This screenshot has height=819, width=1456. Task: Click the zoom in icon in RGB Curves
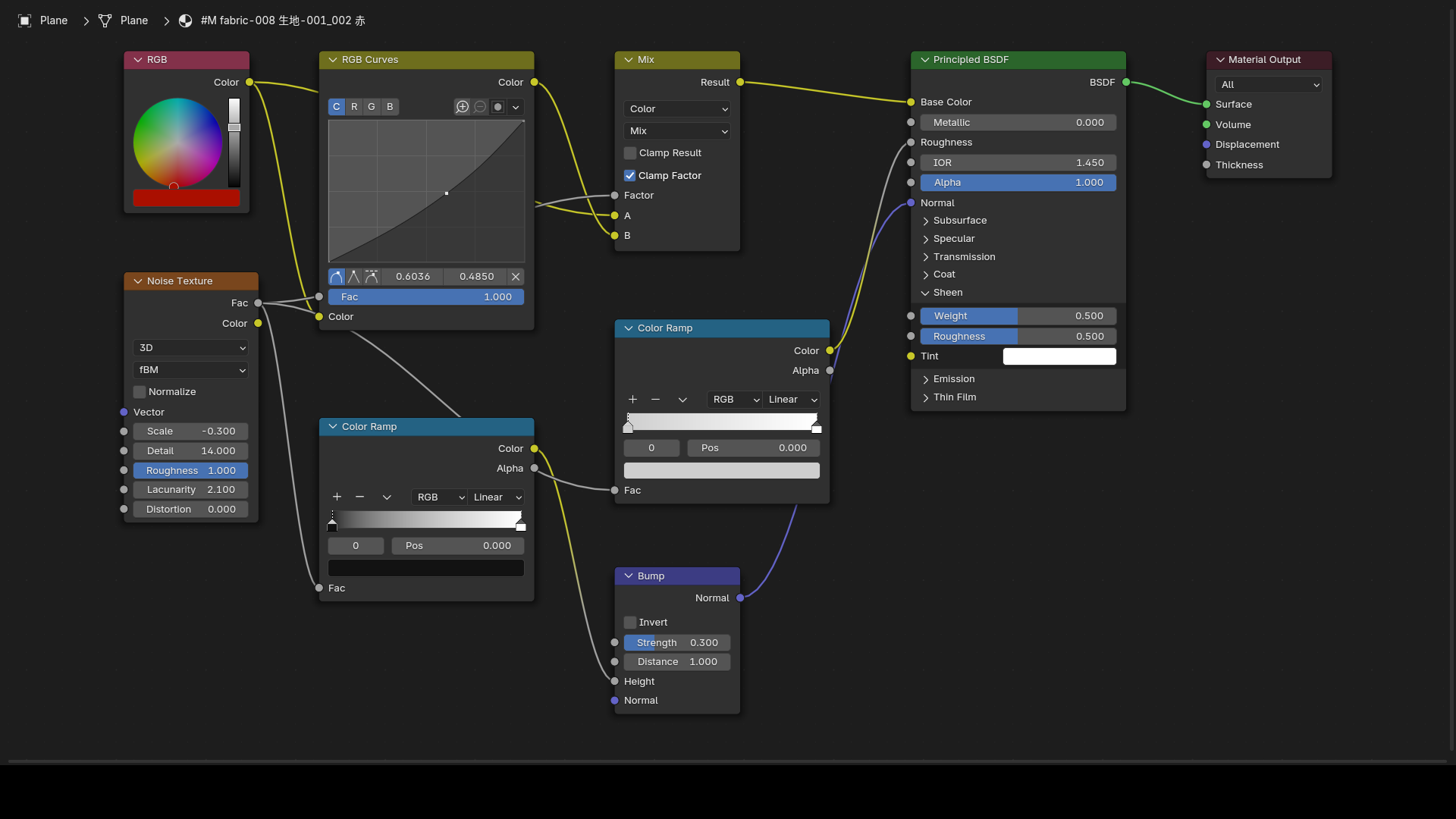pyautogui.click(x=462, y=107)
